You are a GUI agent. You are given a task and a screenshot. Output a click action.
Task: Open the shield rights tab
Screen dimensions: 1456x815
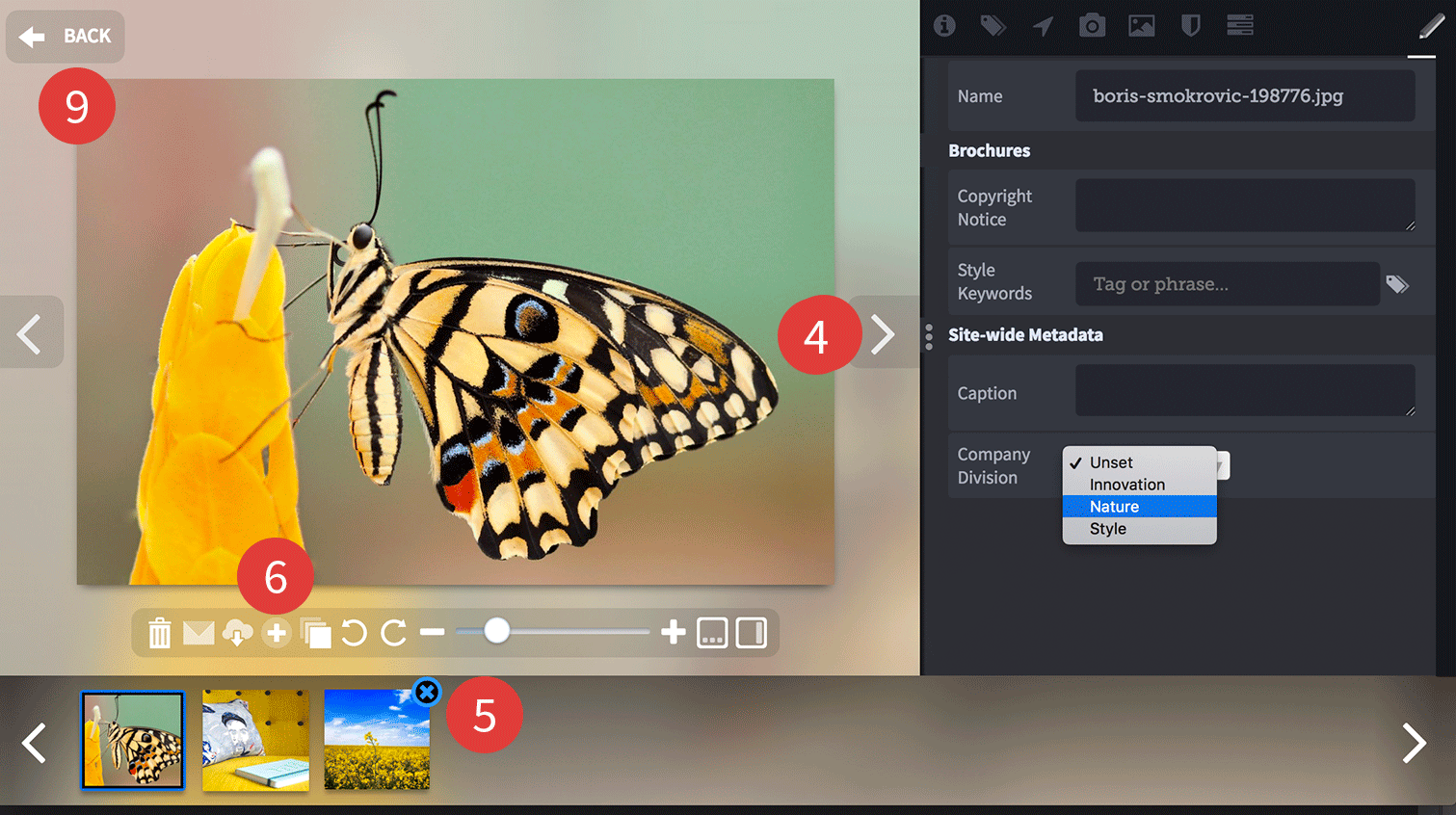coord(1191,26)
